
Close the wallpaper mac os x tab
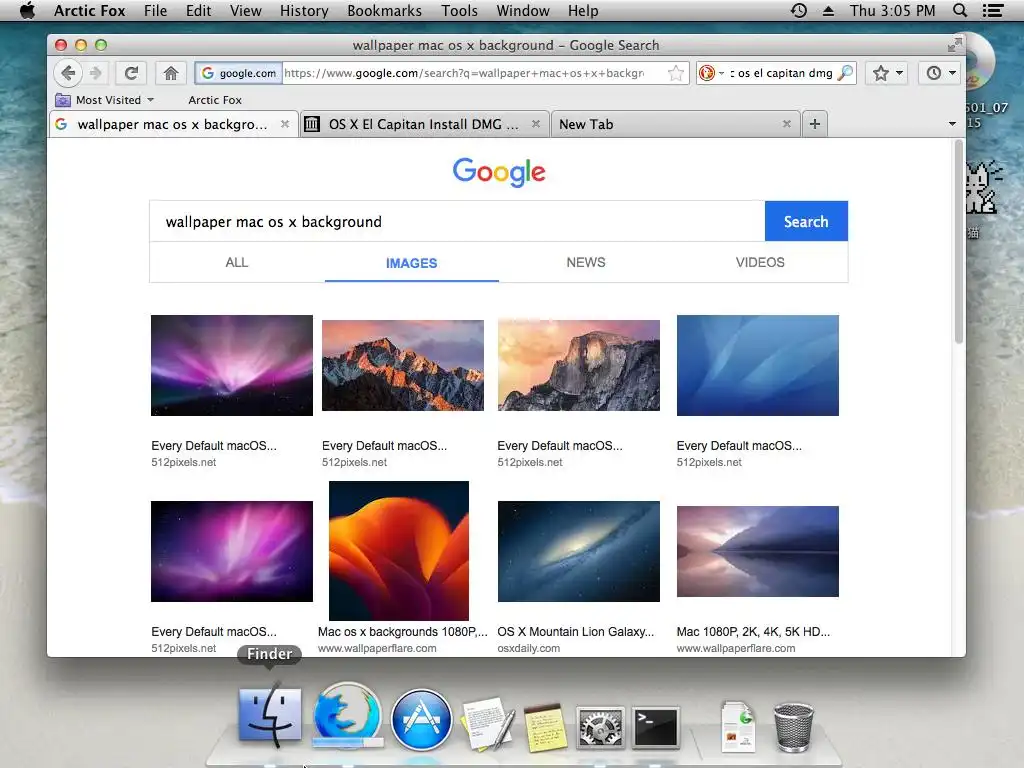(285, 124)
